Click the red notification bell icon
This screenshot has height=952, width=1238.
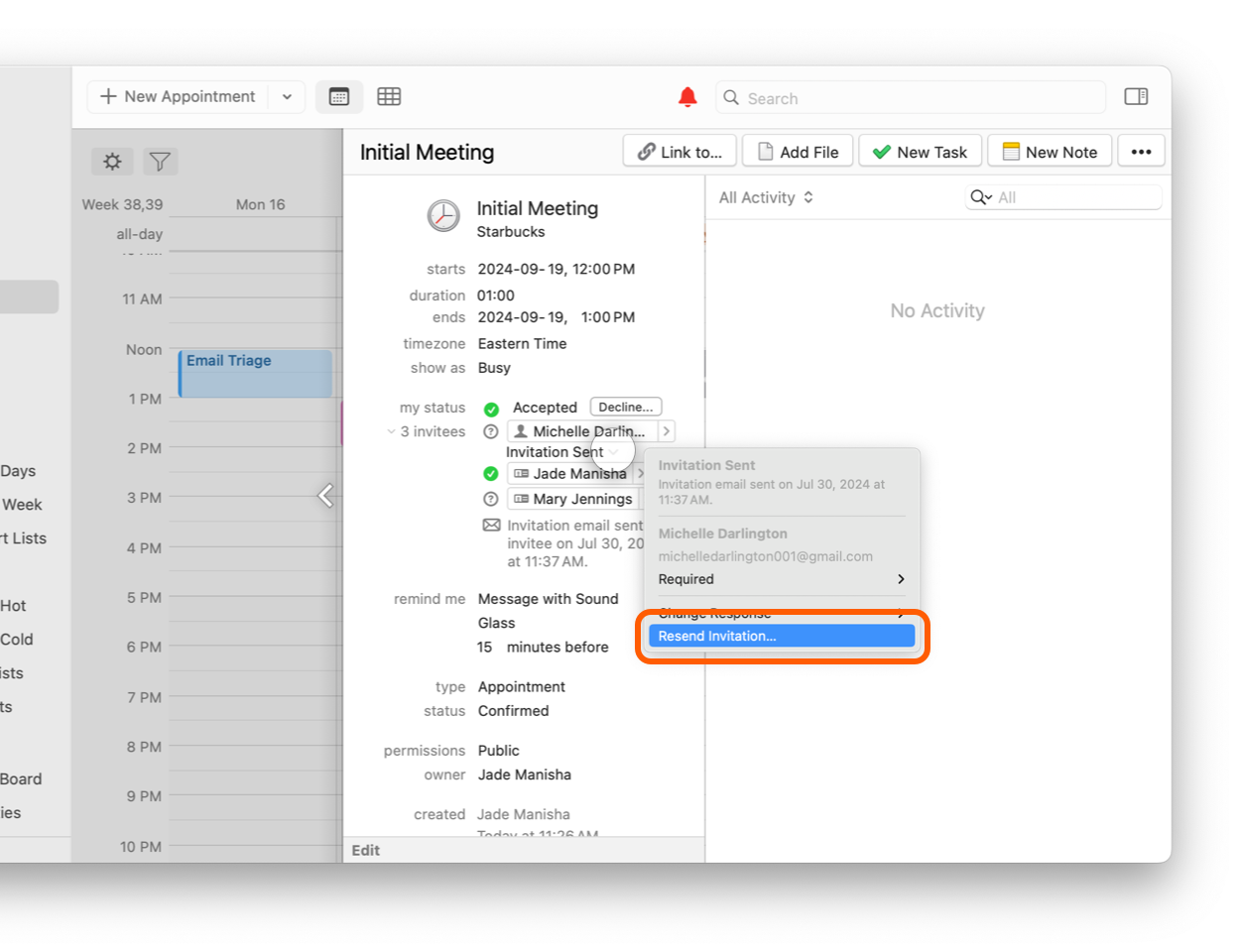click(687, 97)
